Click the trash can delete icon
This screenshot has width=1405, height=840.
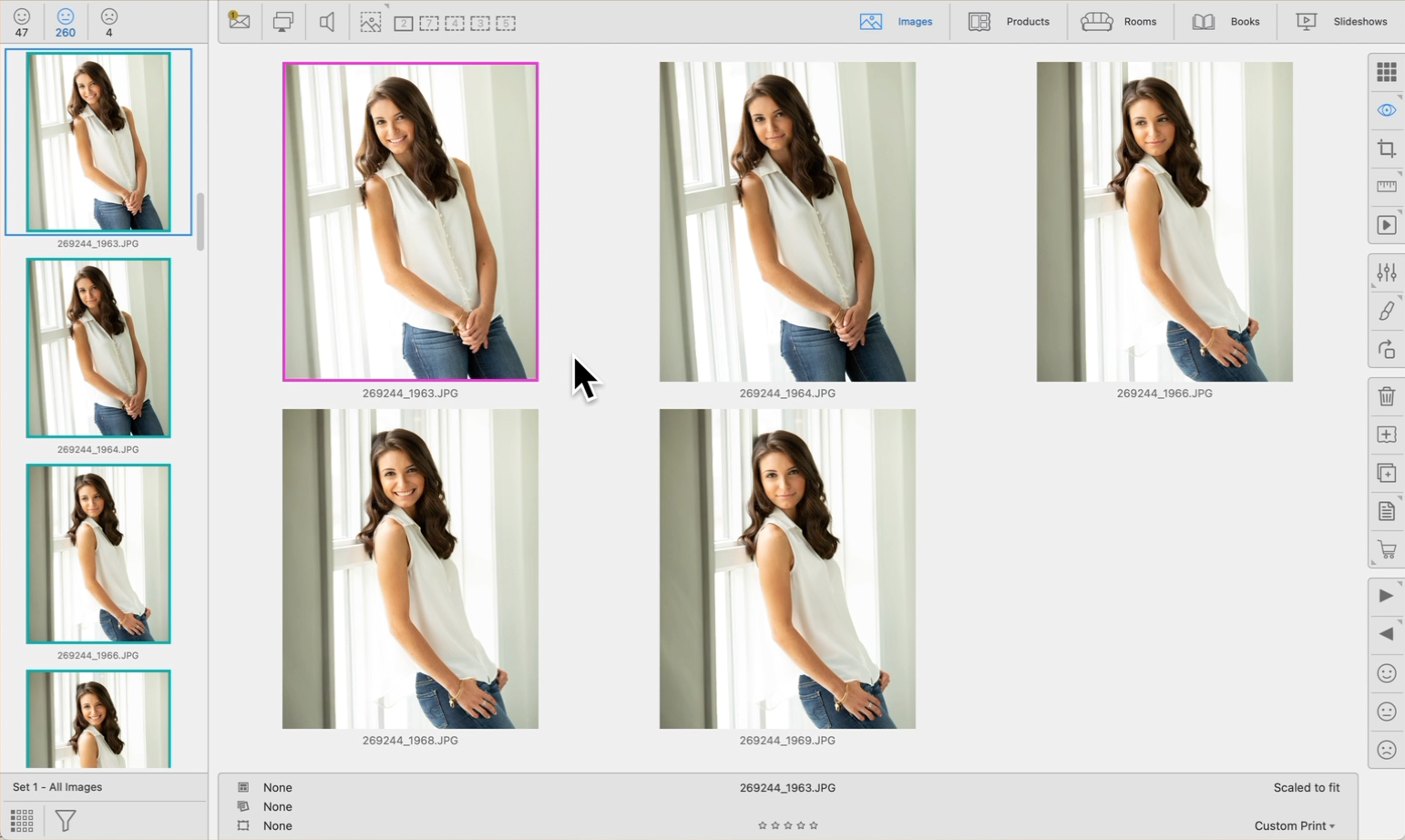(1386, 396)
